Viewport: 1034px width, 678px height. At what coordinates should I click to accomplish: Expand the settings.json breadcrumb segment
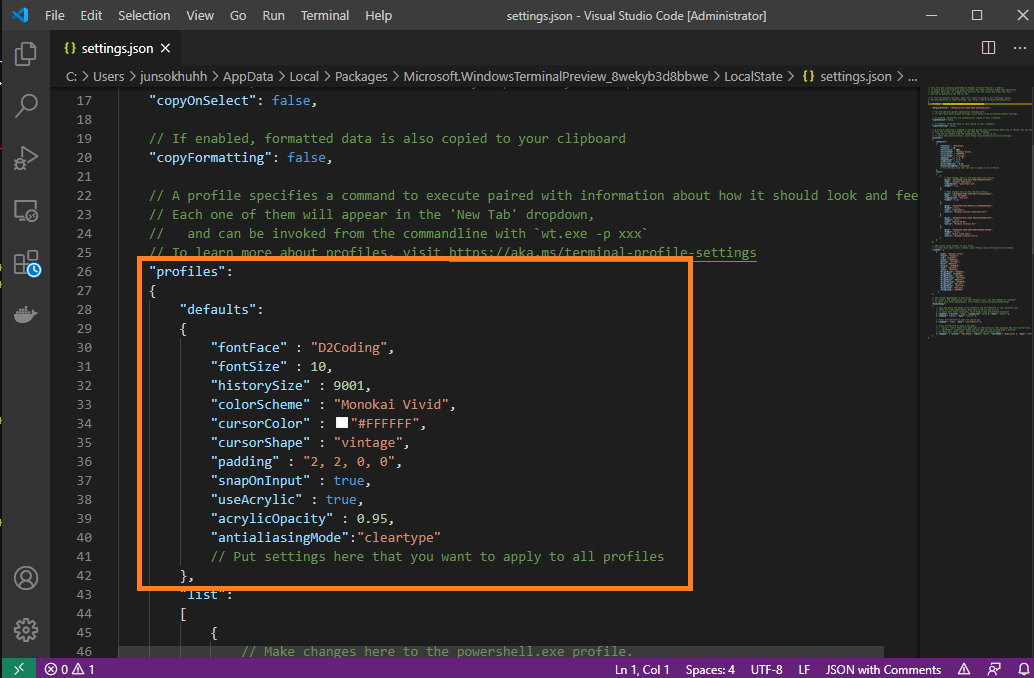[x=856, y=77]
